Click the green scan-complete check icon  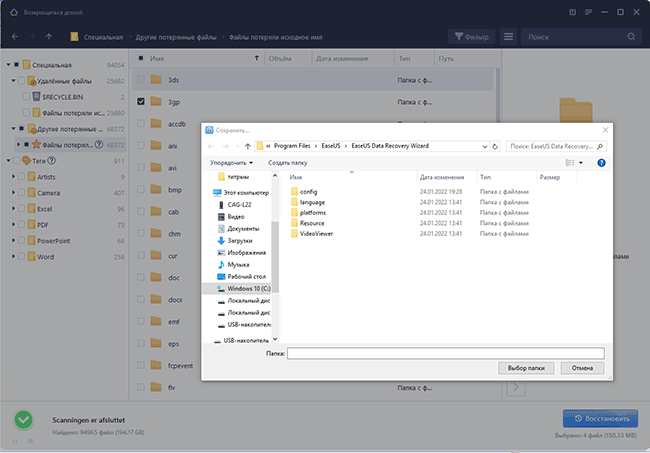(x=24, y=420)
